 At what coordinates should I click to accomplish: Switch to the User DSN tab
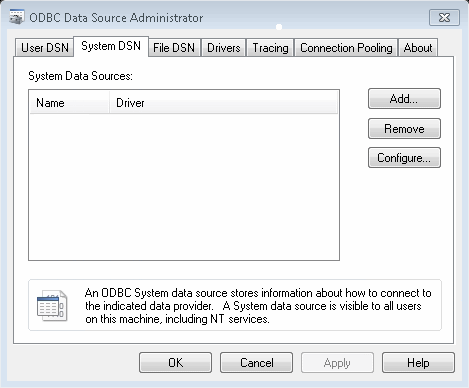point(44,48)
